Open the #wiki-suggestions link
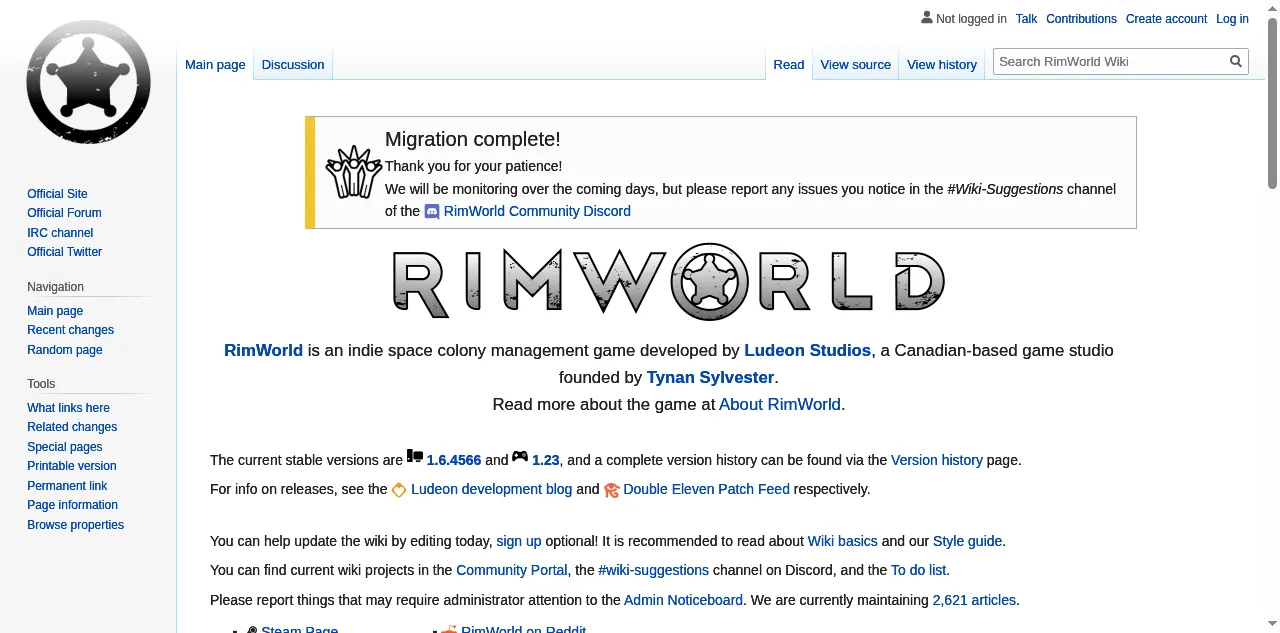 pyautogui.click(x=653, y=570)
